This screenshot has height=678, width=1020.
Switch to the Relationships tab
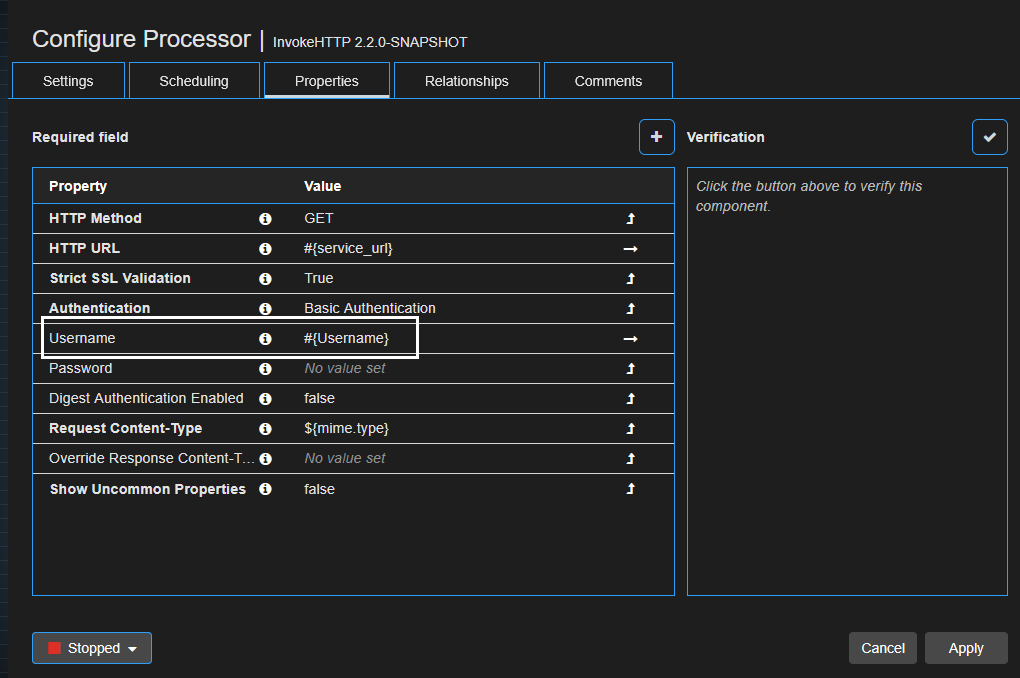(466, 80)
